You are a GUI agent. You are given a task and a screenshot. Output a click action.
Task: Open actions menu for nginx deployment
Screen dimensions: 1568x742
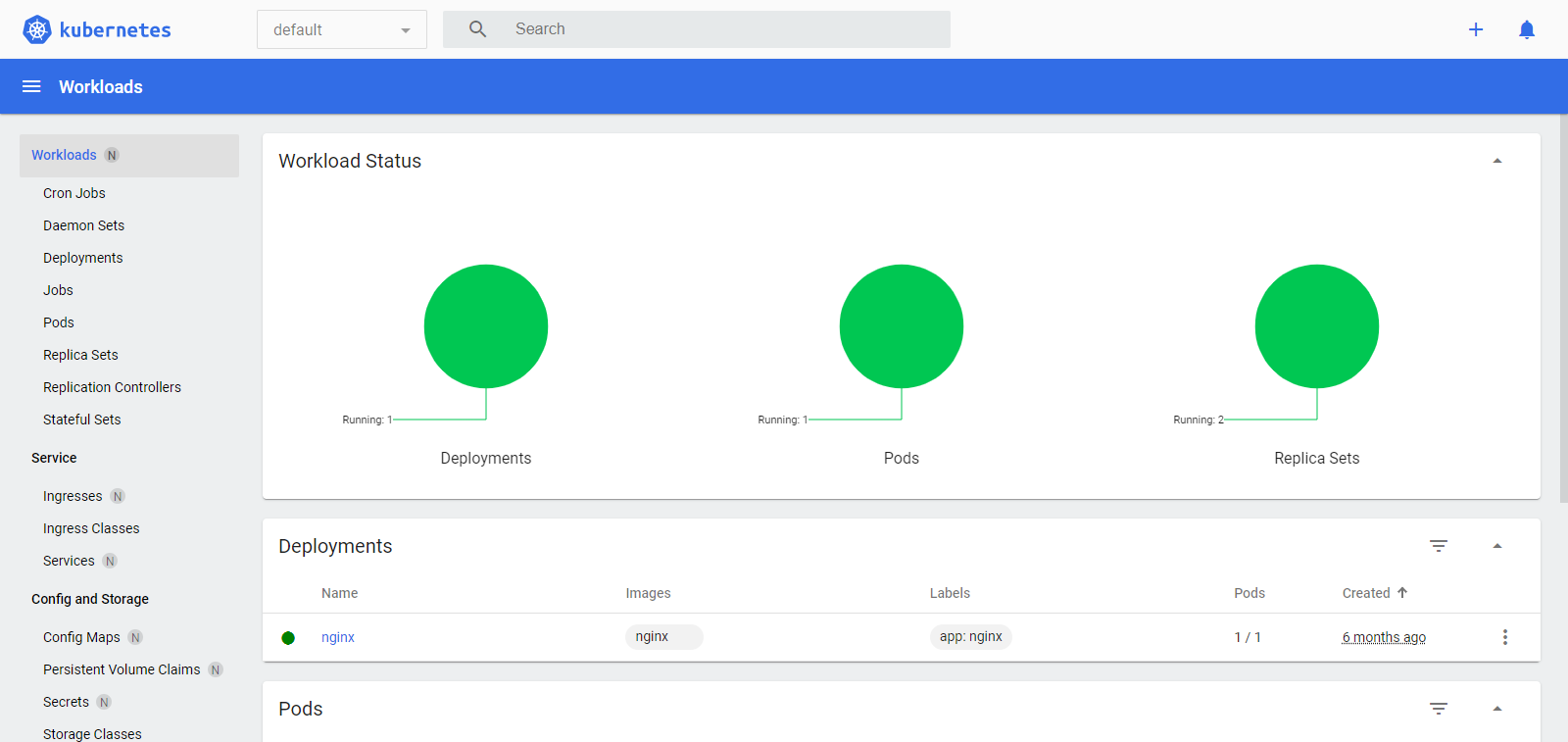coord(1505,637)
